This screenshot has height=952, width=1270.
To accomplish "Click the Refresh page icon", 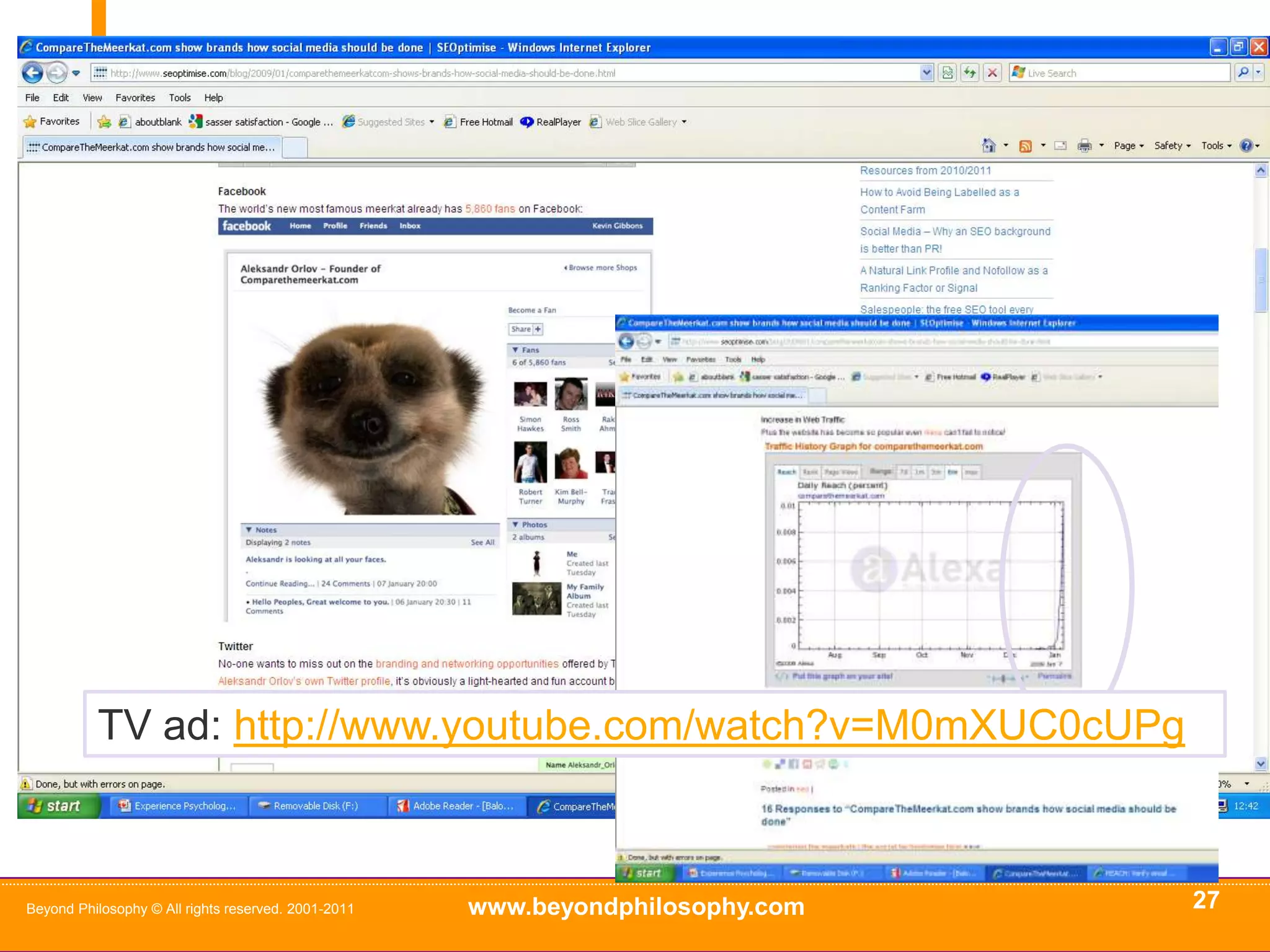I will [x=970, y=73].
